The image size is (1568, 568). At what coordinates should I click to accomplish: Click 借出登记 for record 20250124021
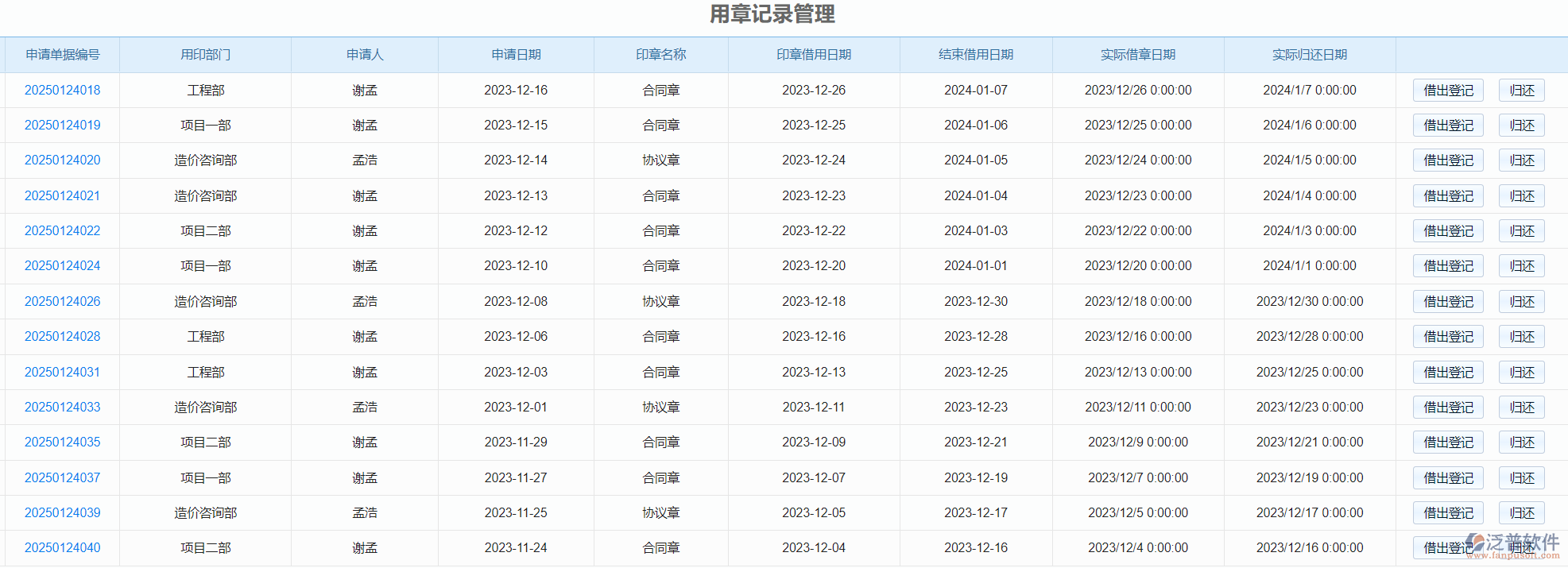point(1448,196)
